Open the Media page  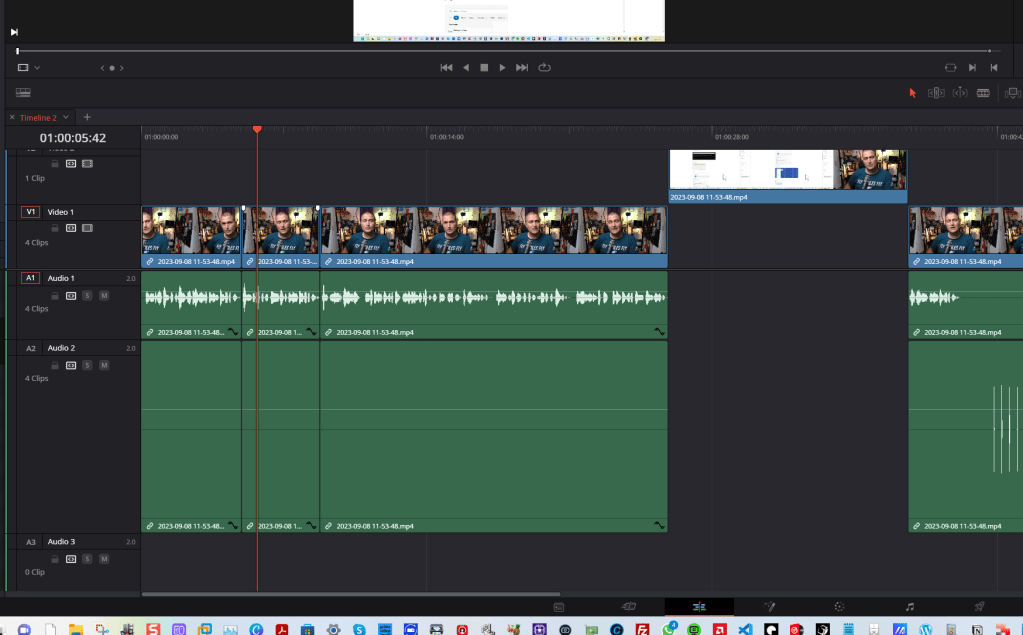[x=559, y=607]
